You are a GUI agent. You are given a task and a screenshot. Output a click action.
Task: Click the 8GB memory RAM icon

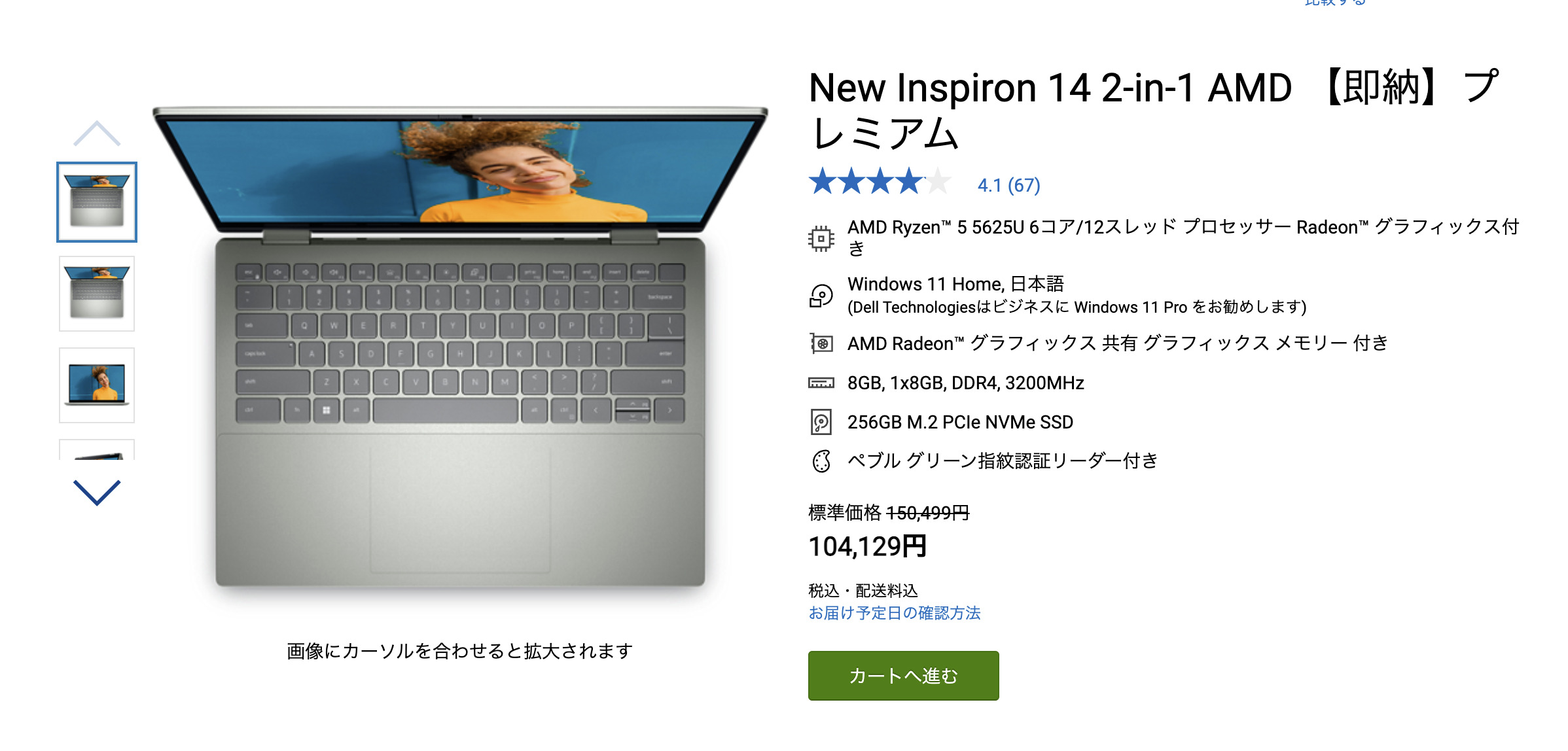[x=821, y=383]
